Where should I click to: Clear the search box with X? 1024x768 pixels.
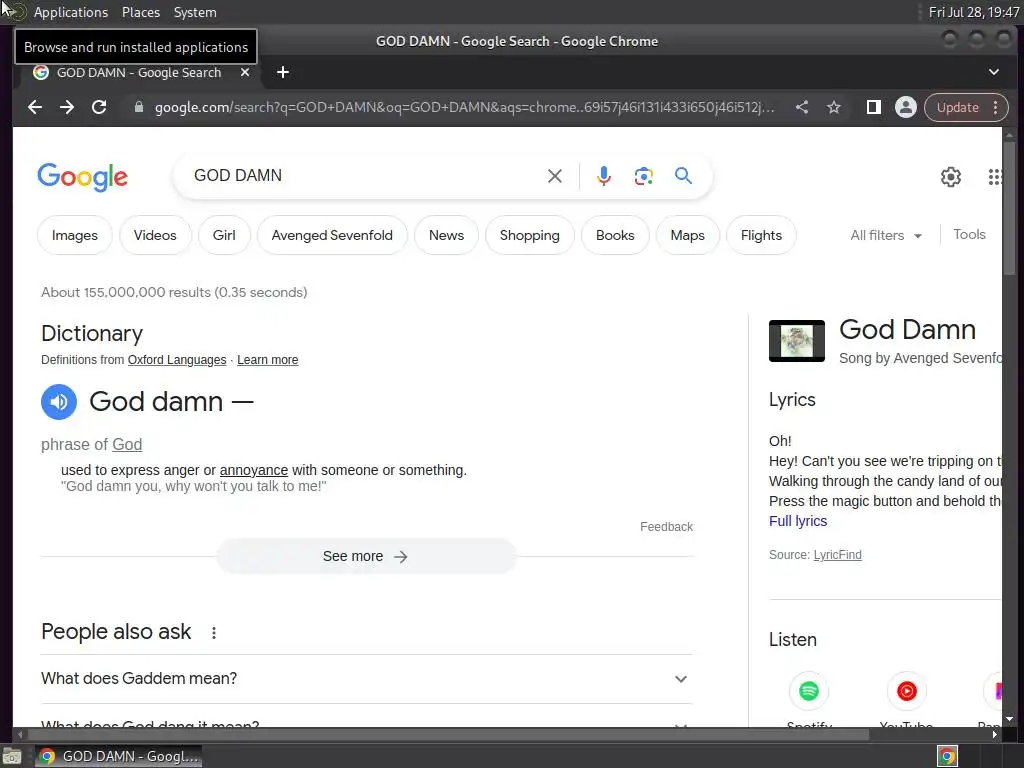554,176
